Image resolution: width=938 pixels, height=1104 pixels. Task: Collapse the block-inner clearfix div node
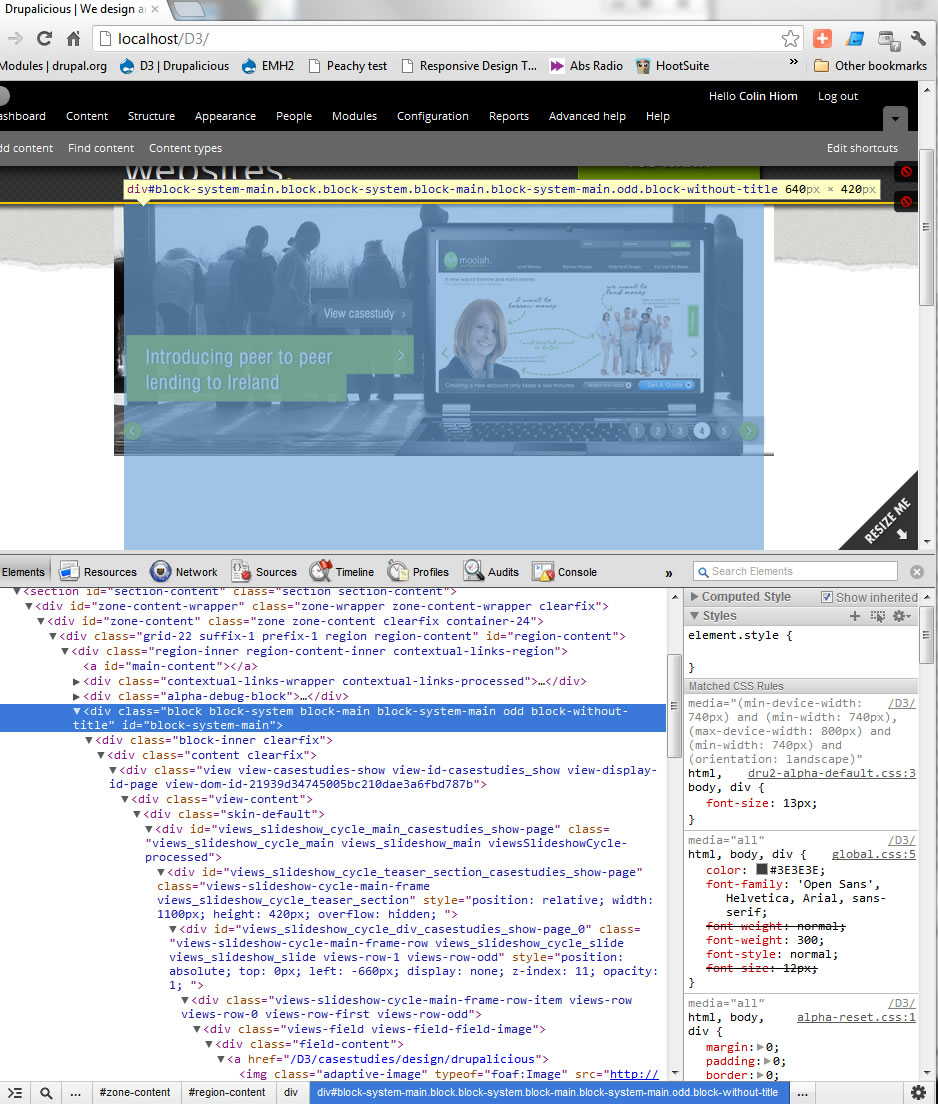coord(89,741)
